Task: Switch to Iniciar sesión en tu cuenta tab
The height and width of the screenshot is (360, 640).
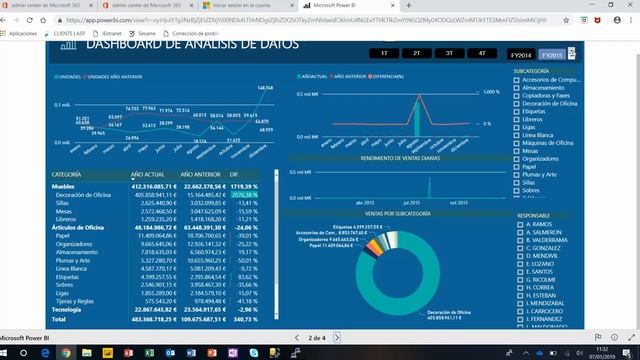Action: [248, 5]
